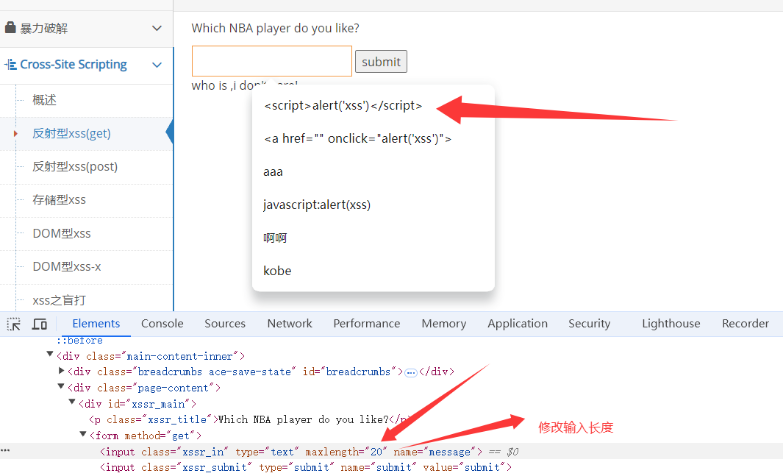783x476 pixels.
Task: Collapse the xssr_main div node
Action: pyautogui.click(x=72, y=402)
